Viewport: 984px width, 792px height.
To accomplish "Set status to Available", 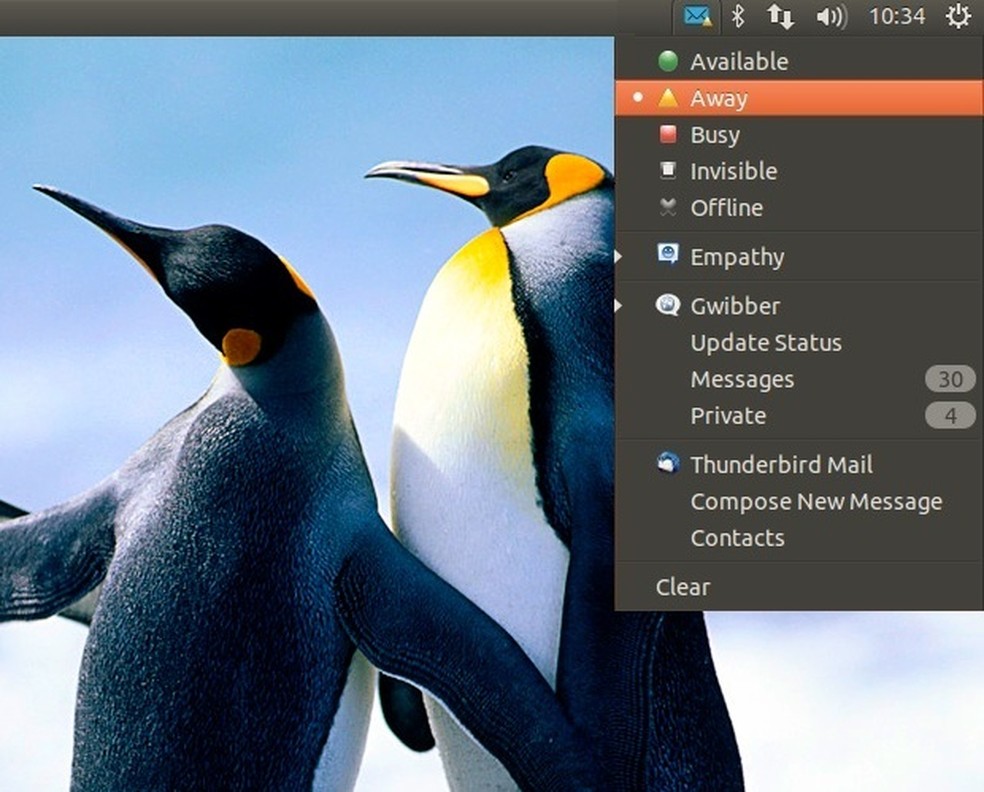I will click(739, 61).
